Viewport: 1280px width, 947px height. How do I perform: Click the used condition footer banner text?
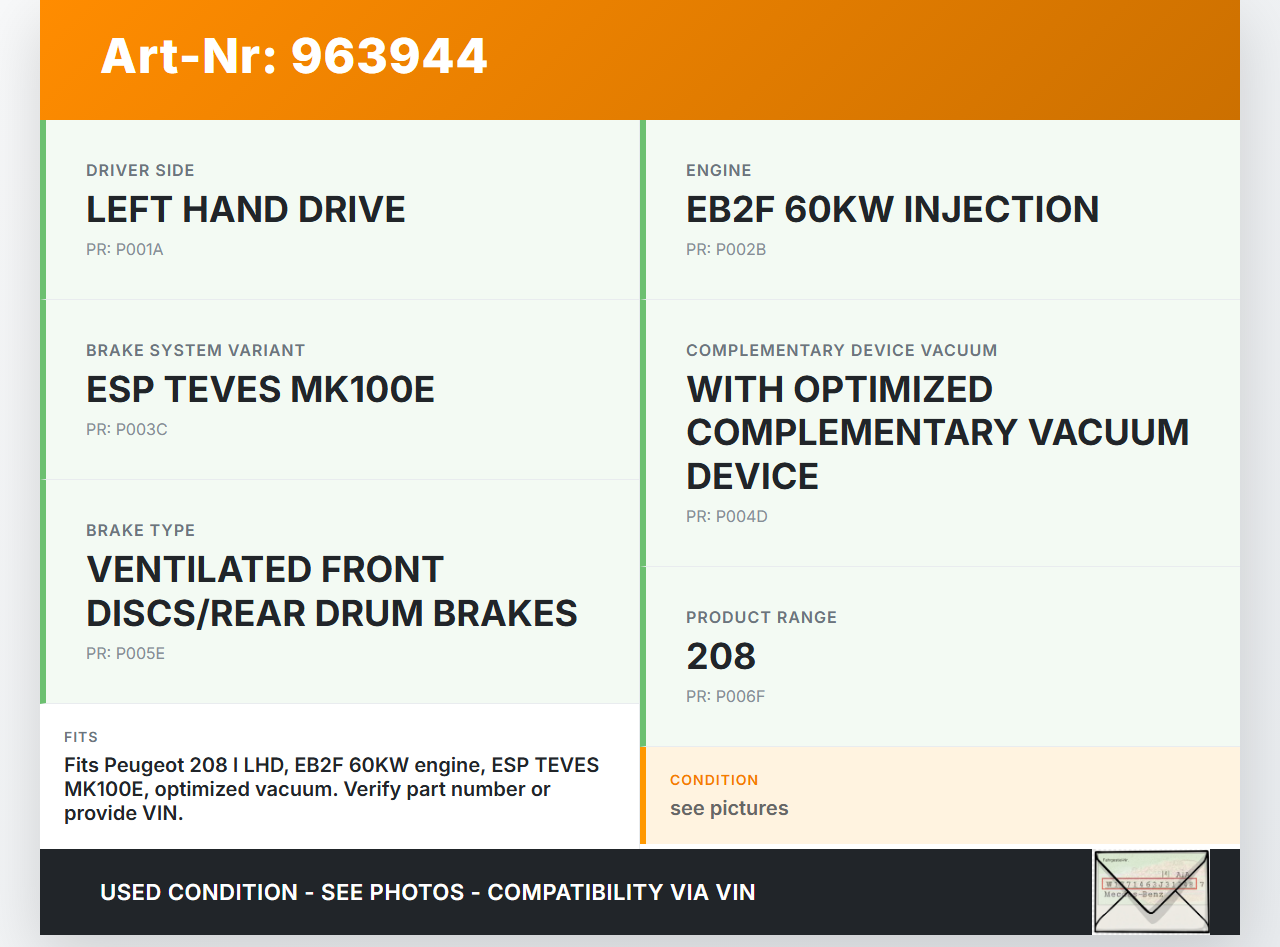pyautogui.click(x=427, y=892)
